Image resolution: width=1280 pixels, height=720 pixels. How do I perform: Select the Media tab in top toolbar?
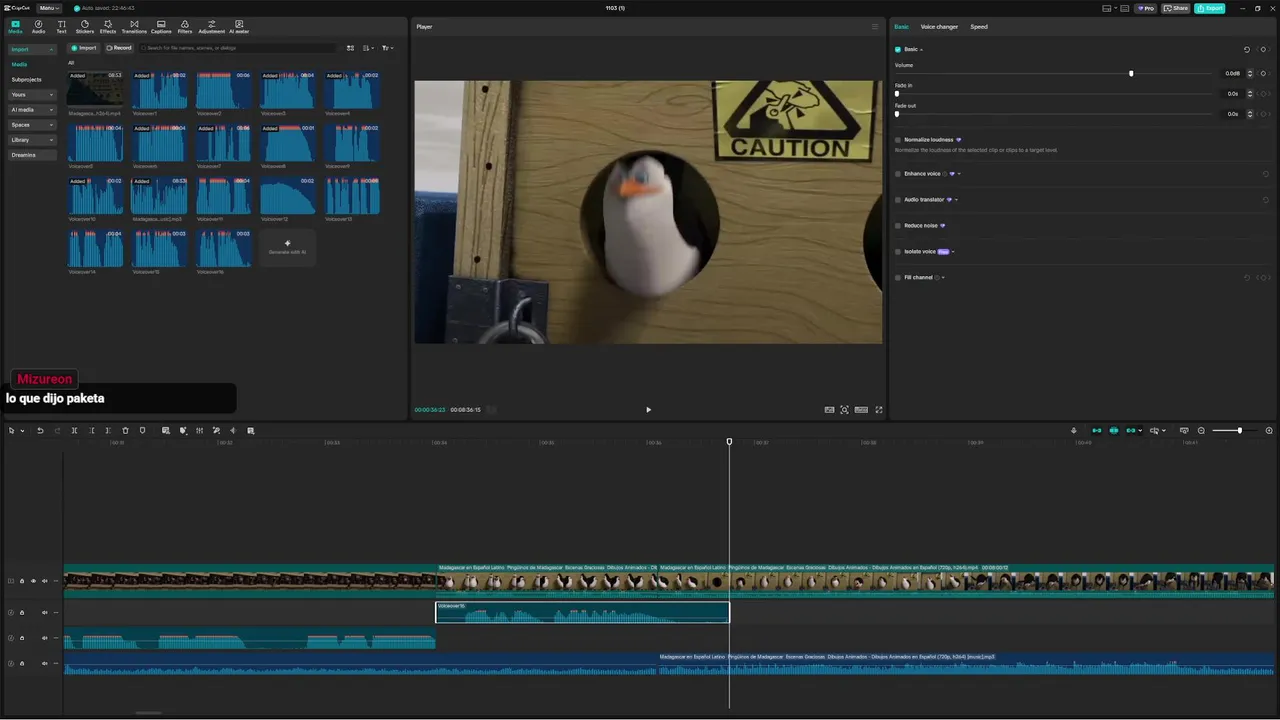pos(15,26)
